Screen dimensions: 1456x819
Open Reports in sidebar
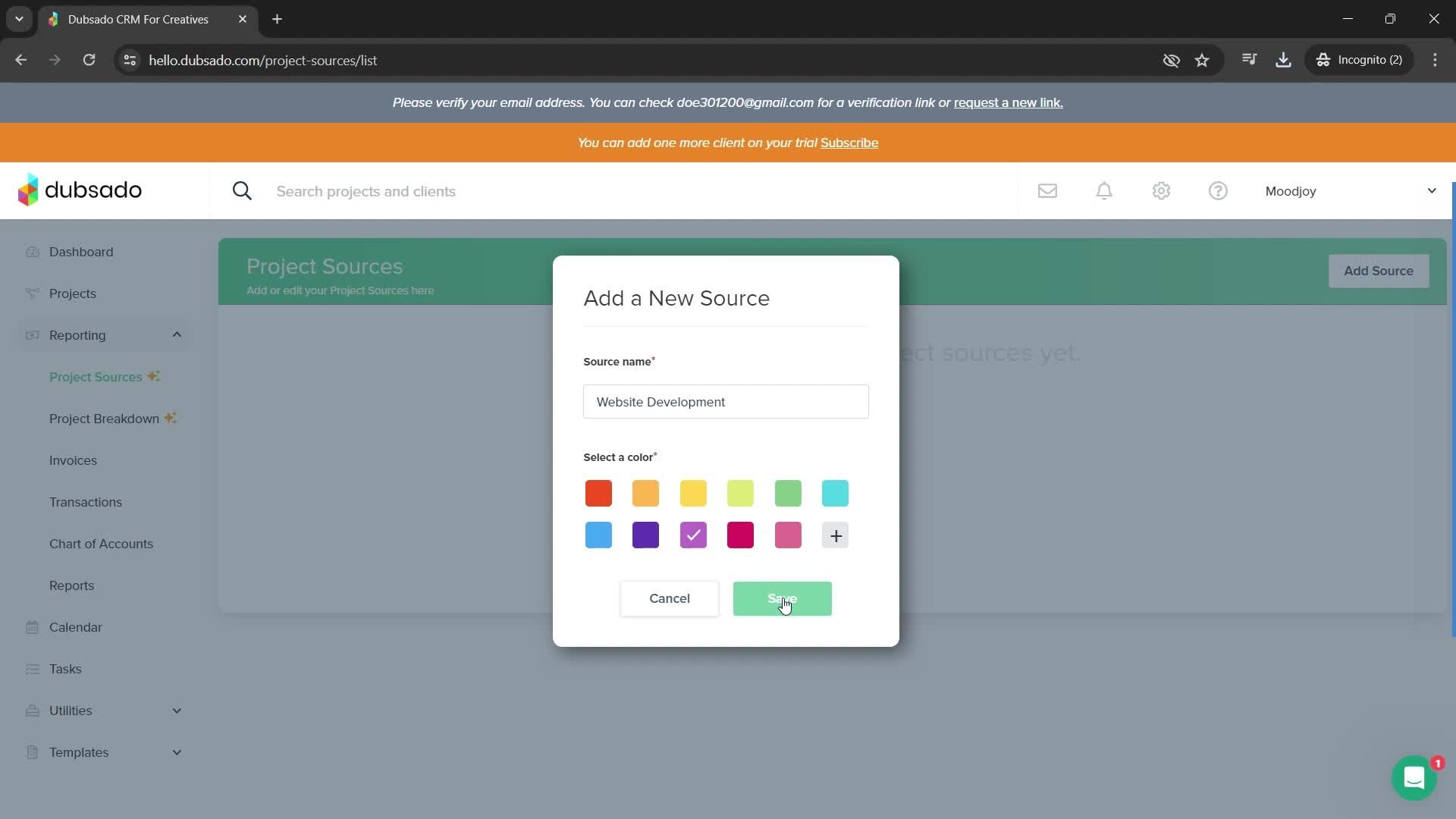pyautogui.click(x=71, y=585)
